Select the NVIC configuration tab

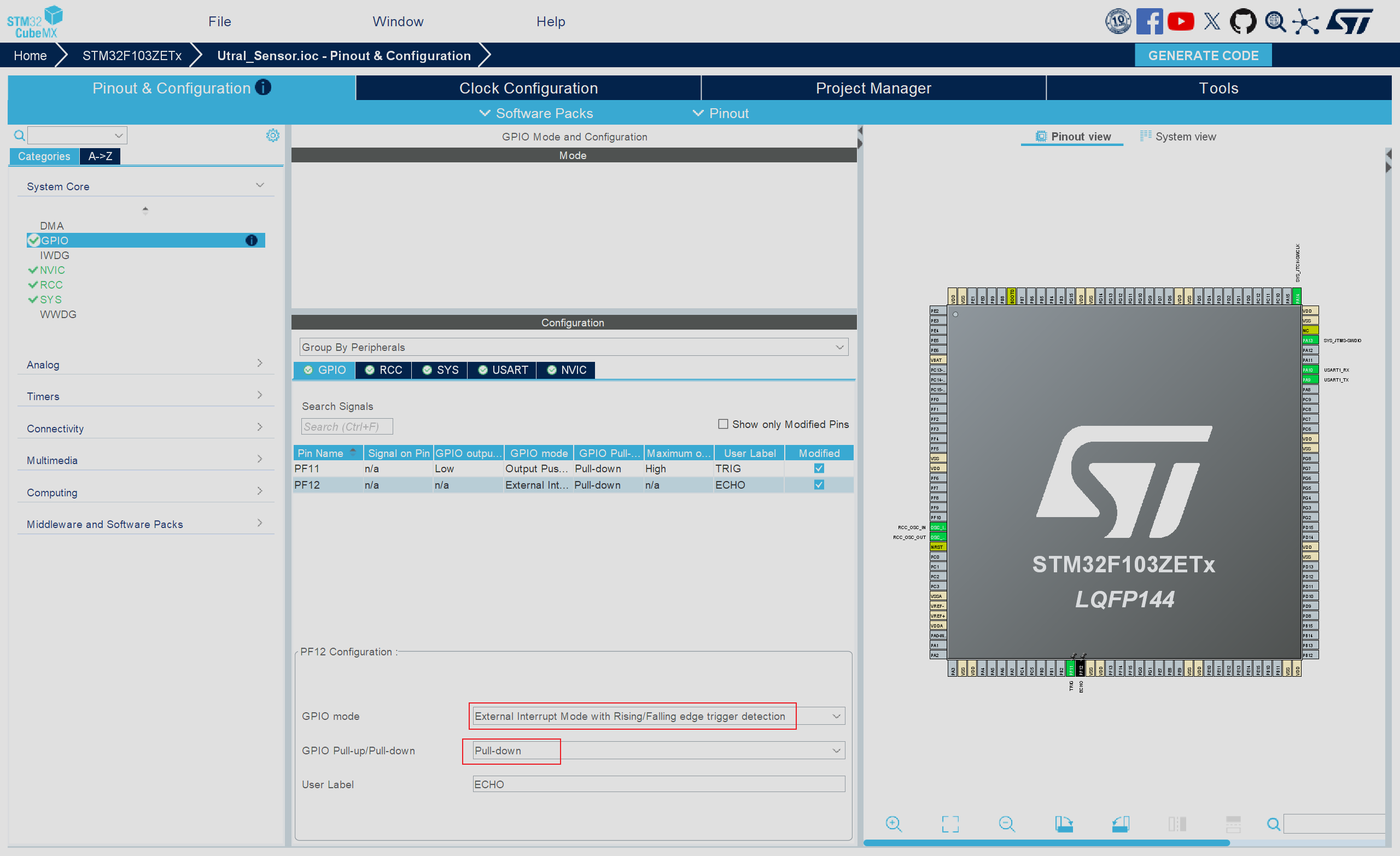566,370
